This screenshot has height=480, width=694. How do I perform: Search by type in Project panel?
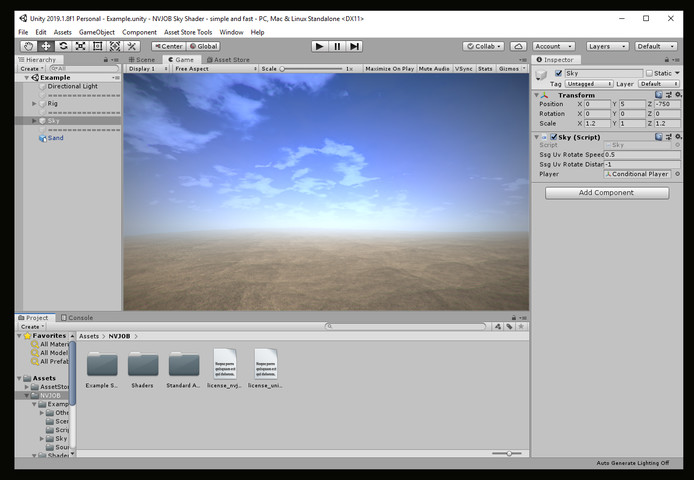pos(498,326)
